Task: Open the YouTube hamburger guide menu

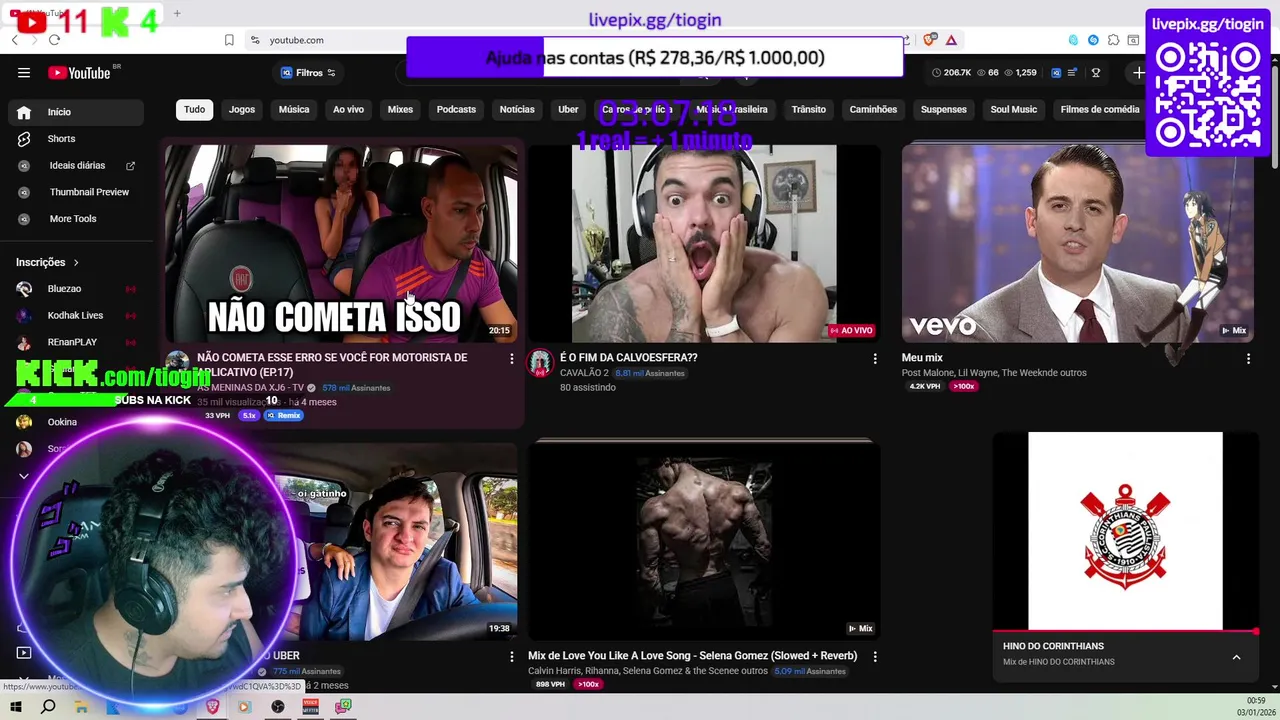Action: pos(24,72)
